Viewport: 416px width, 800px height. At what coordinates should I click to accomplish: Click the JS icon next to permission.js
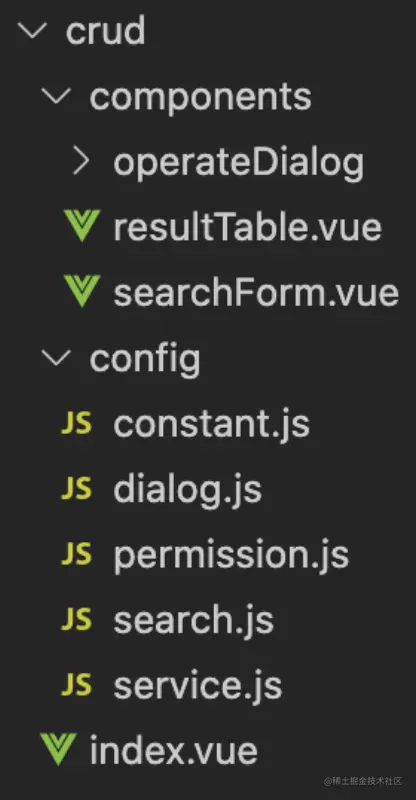pyautogui.click(x=76, y=554)
